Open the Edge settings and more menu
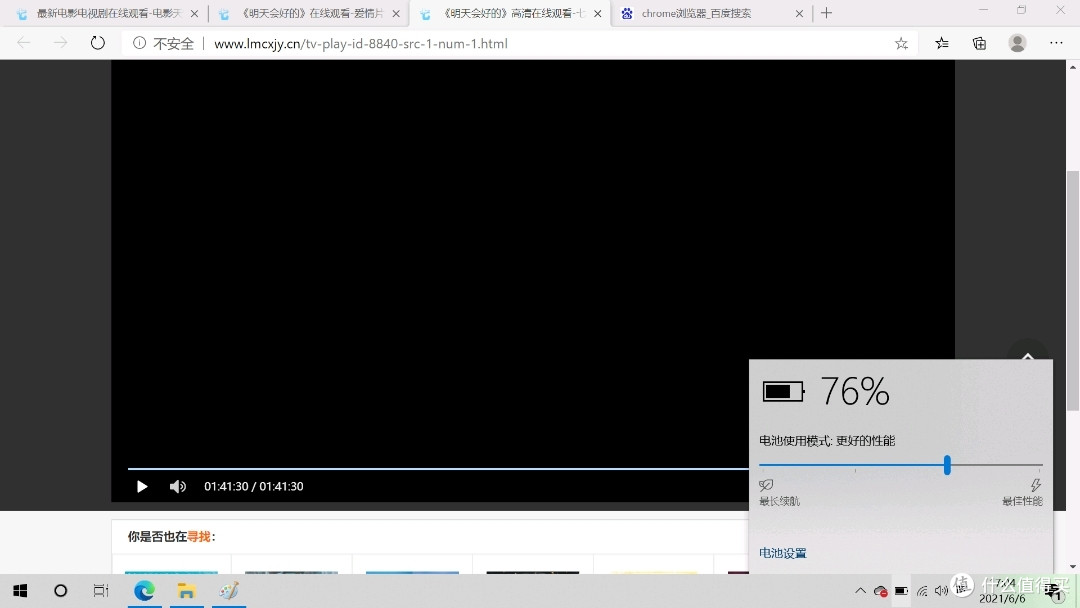 [1056, 43]
